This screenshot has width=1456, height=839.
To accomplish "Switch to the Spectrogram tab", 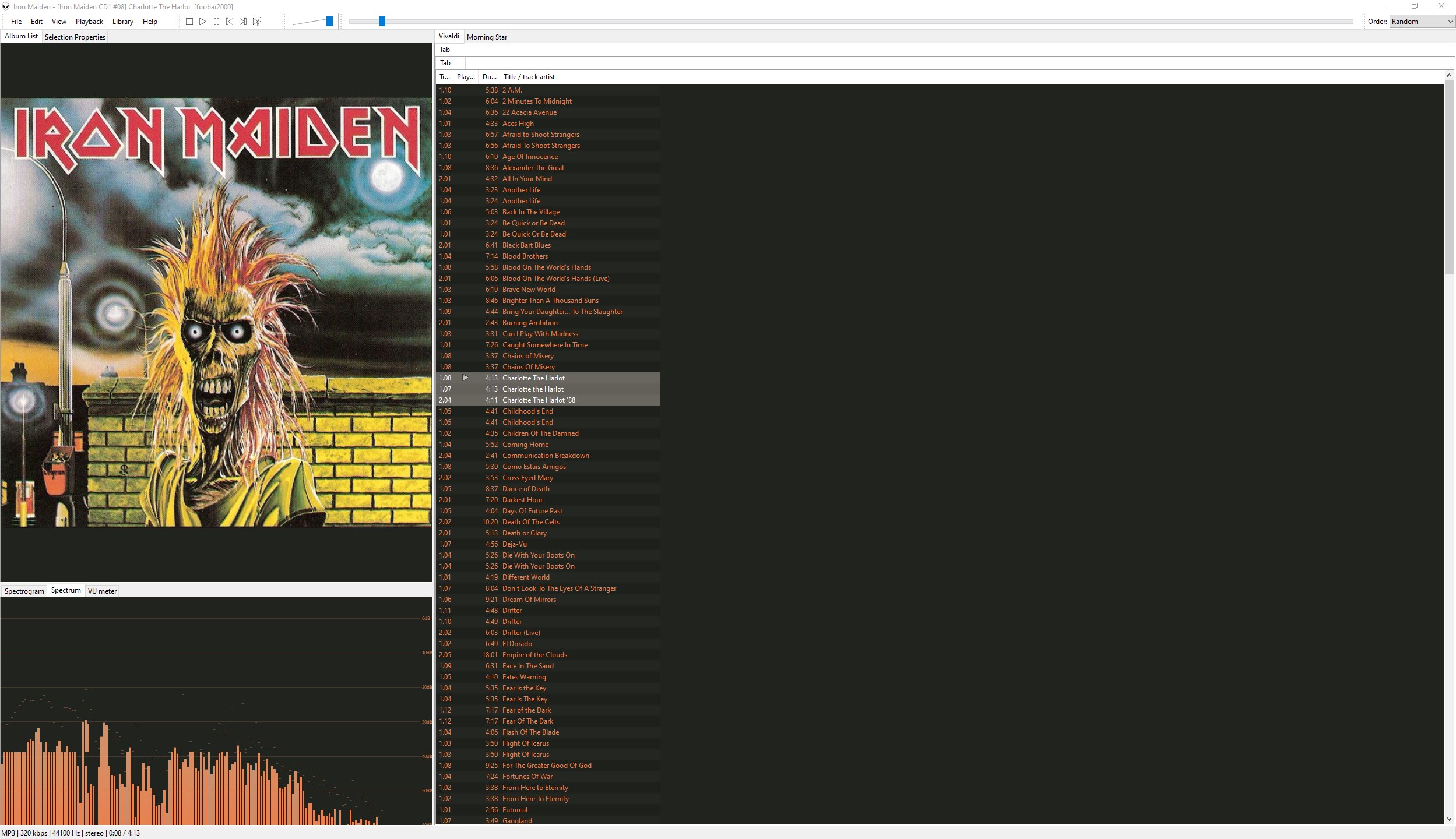I will [24, 591].
